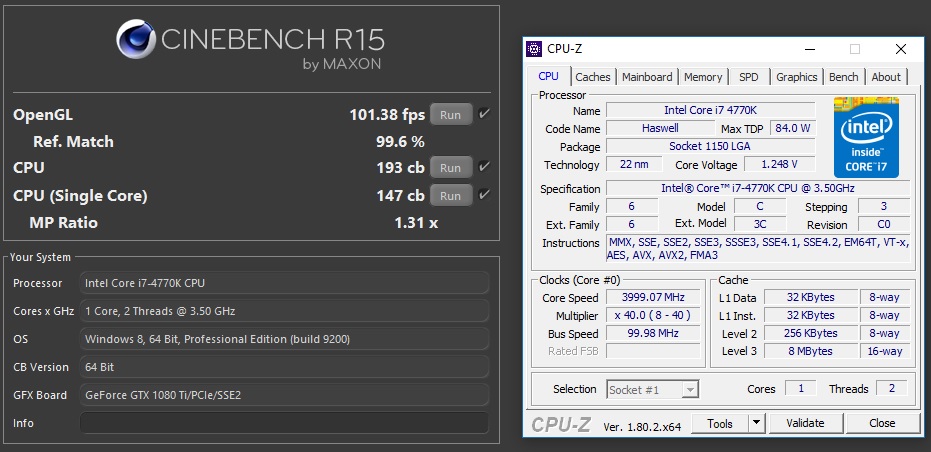Select the SPD tab
931x452 pixels.
pos(749,77)
